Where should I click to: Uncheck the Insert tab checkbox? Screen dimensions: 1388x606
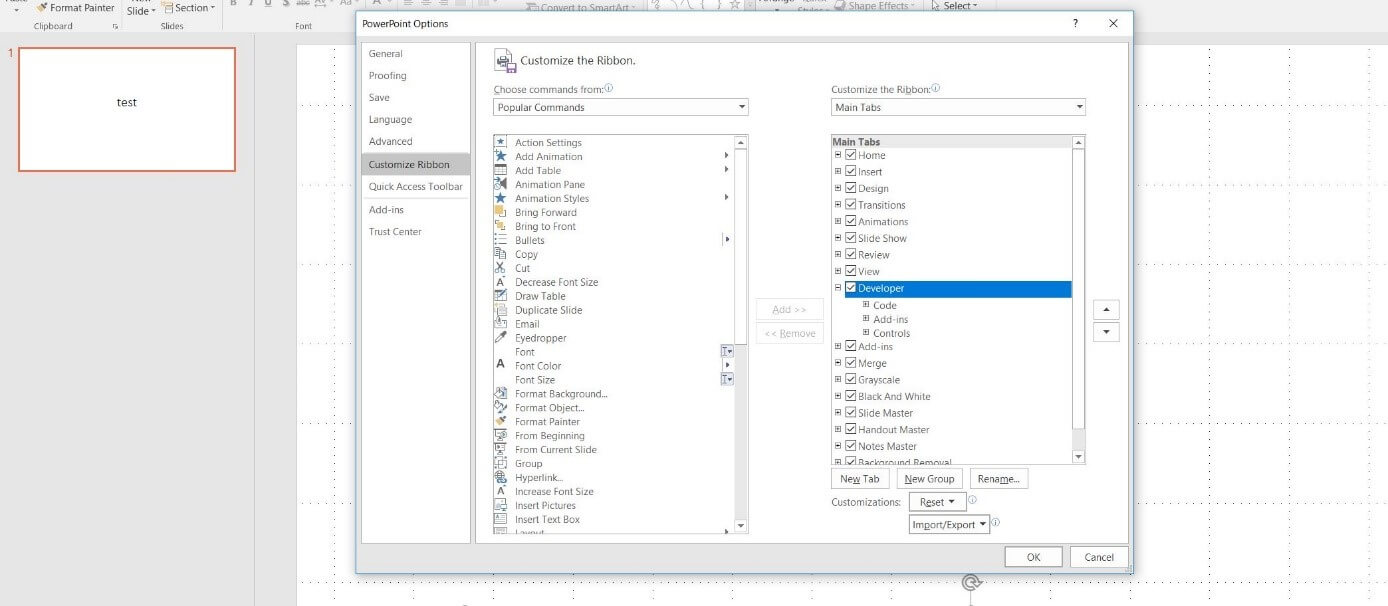(851, 172)
